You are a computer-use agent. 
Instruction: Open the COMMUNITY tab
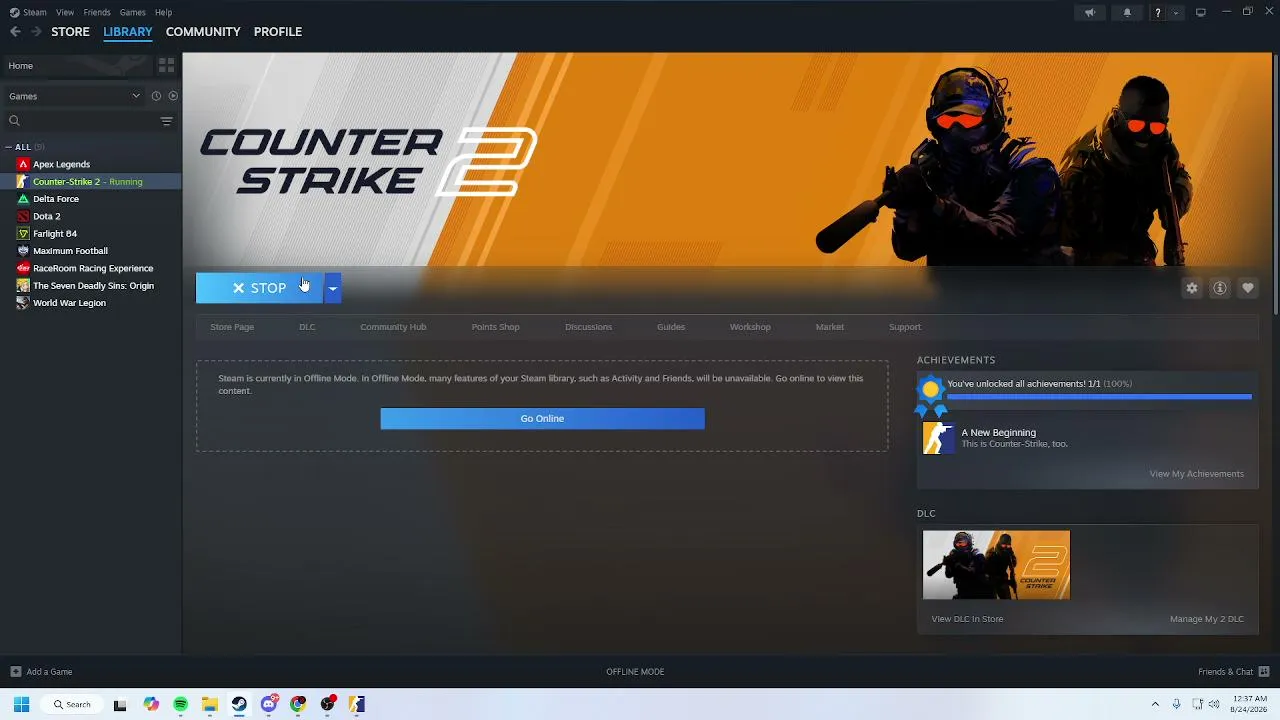pyautogui.click(x=203, y=32)
